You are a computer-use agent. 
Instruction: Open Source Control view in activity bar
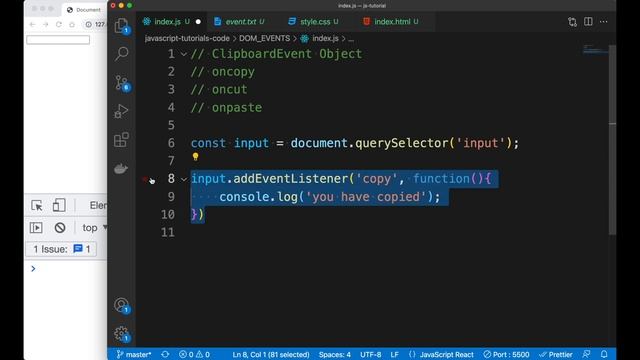point(122,83)
